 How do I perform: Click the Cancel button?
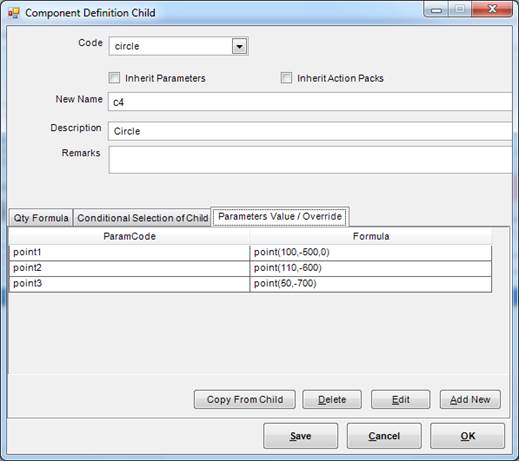[x=384, y=436]
